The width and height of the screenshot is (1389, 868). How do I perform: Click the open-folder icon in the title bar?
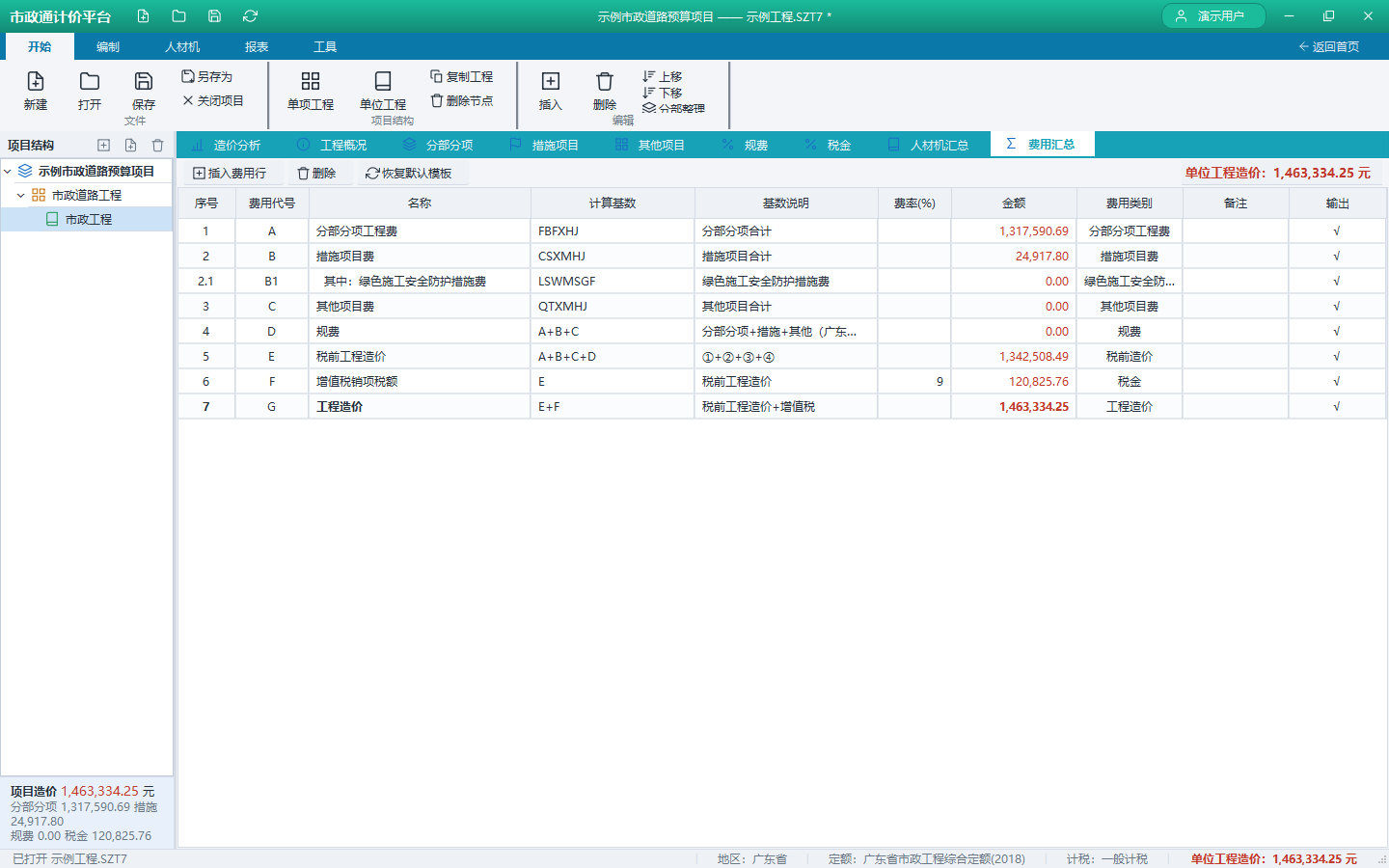point(178,16)
